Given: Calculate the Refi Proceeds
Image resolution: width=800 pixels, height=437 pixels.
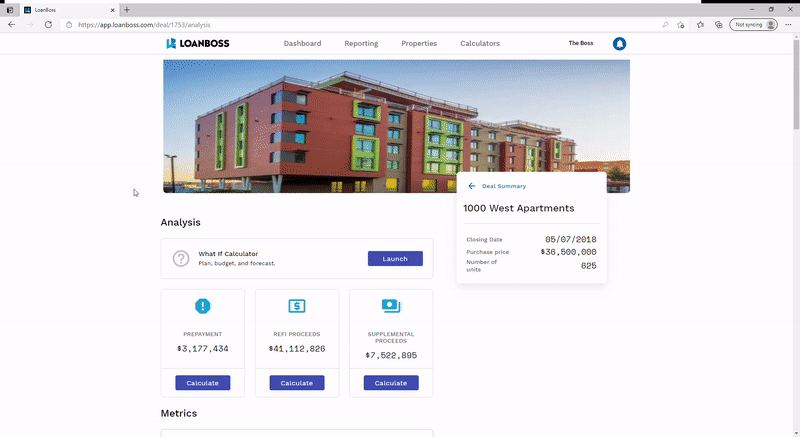Looking at the screenshot, I should (297, 383).
